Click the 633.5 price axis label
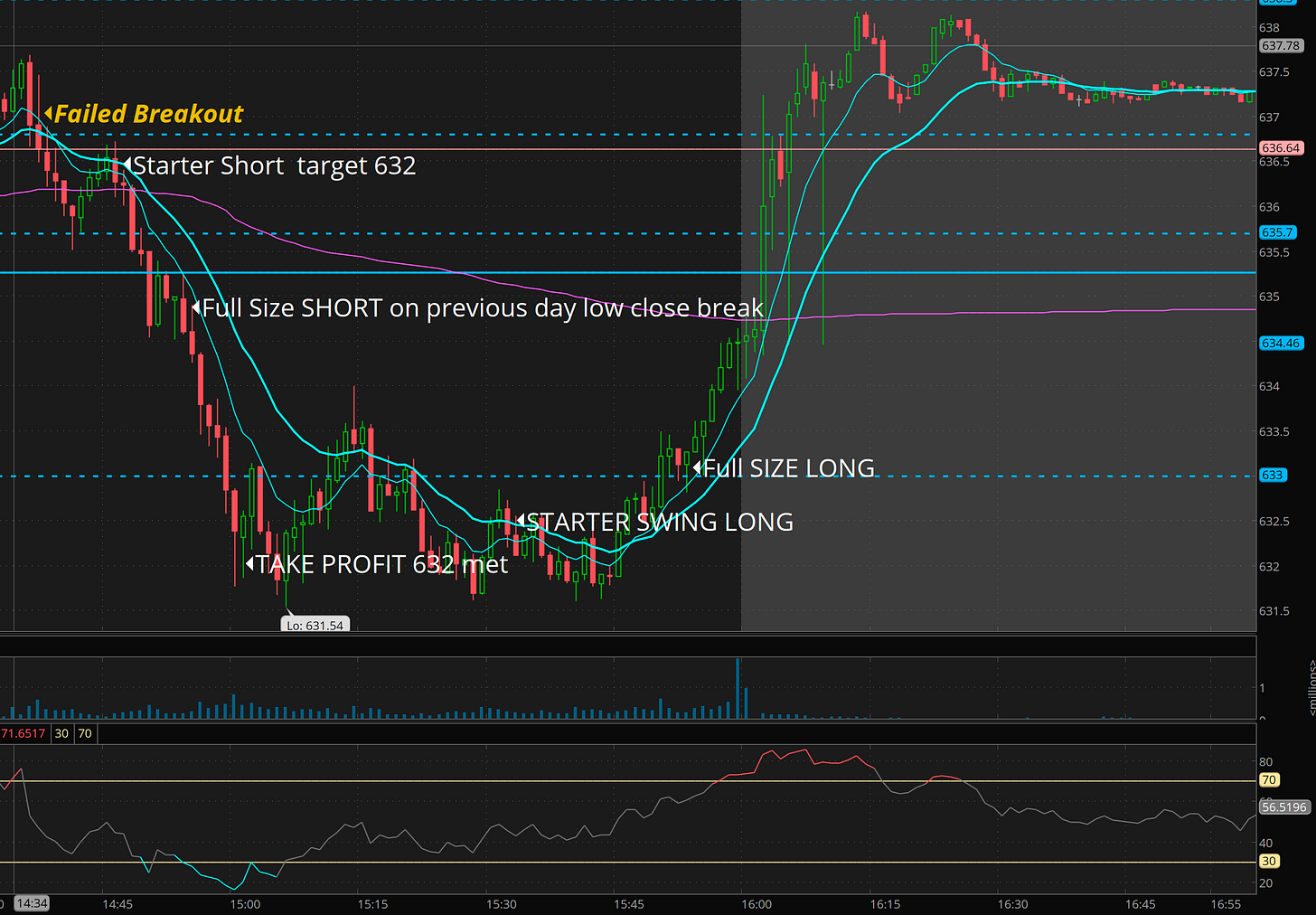Image resolution: width=1316 pixels, height=915 pixels. (x=1274, y=431)
